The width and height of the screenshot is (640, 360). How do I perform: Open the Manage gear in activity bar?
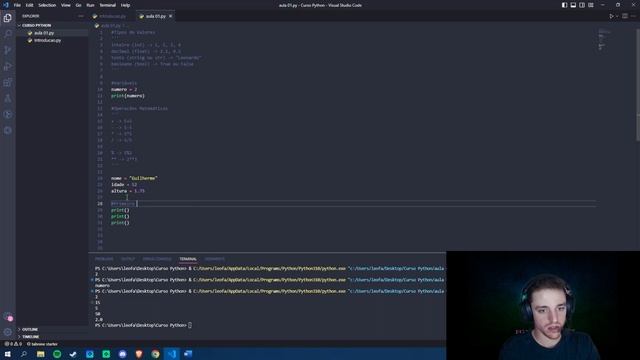pos(8,332)
